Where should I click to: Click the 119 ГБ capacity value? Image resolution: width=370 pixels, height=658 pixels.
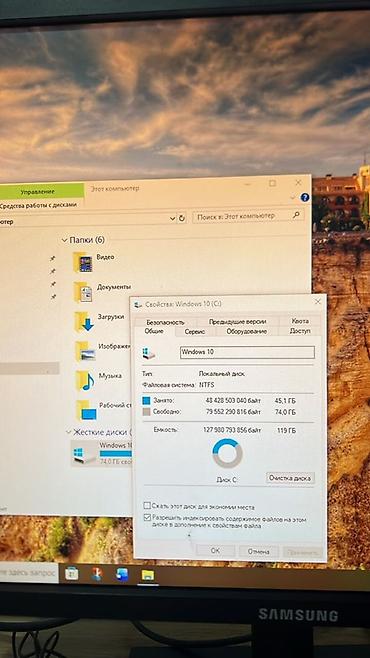[x=287, y=430]
